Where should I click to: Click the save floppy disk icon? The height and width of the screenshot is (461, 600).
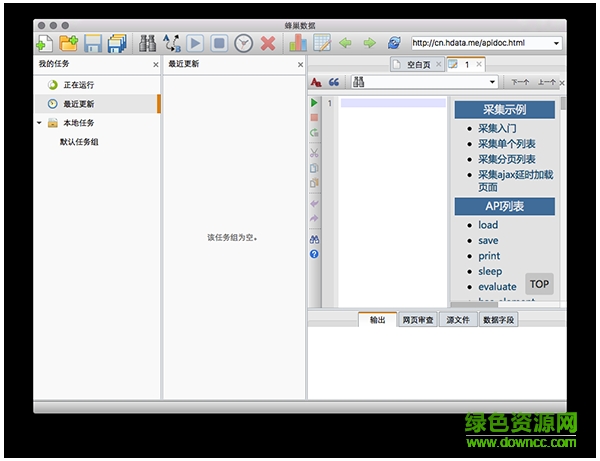click(93, 43)
